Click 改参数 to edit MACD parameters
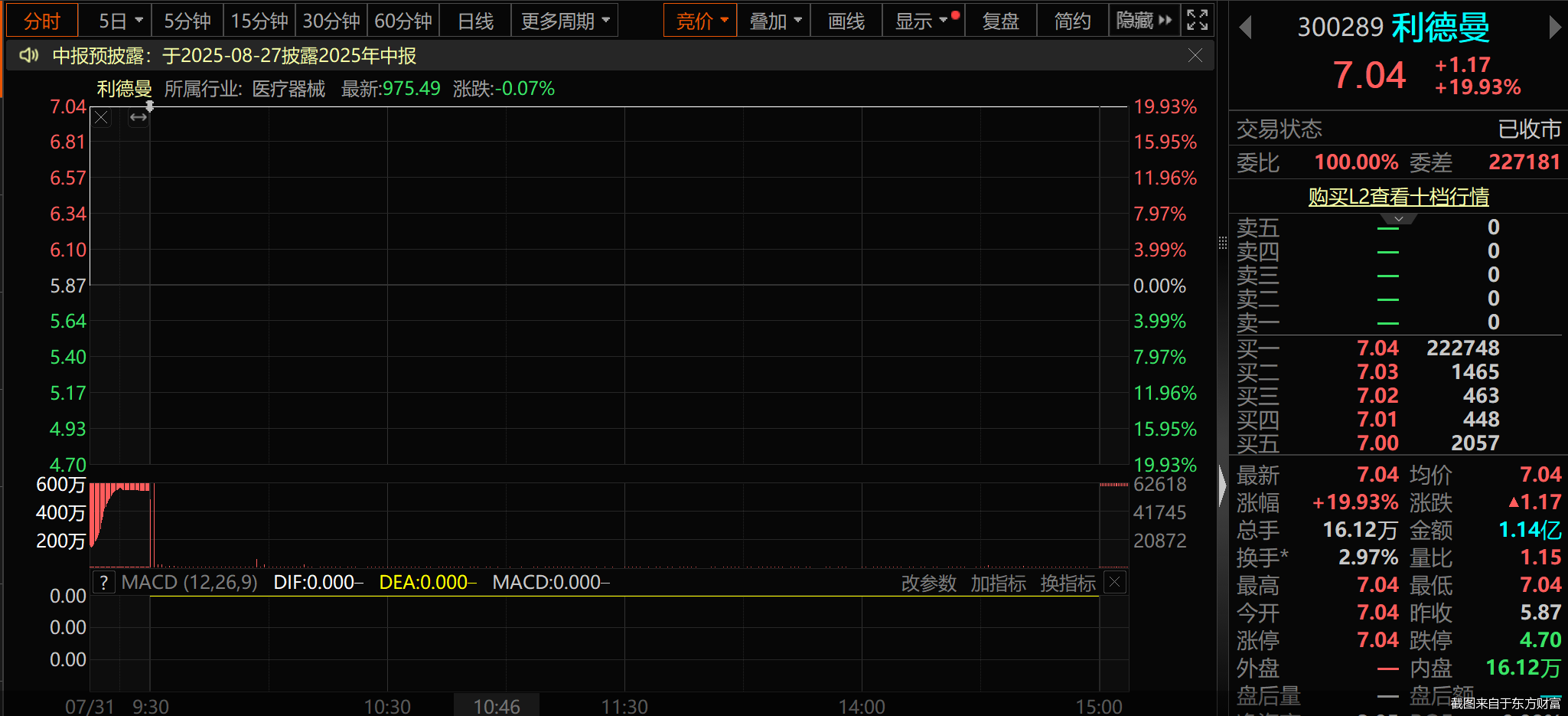1568x716 pixels. click(x=928, y=584)
